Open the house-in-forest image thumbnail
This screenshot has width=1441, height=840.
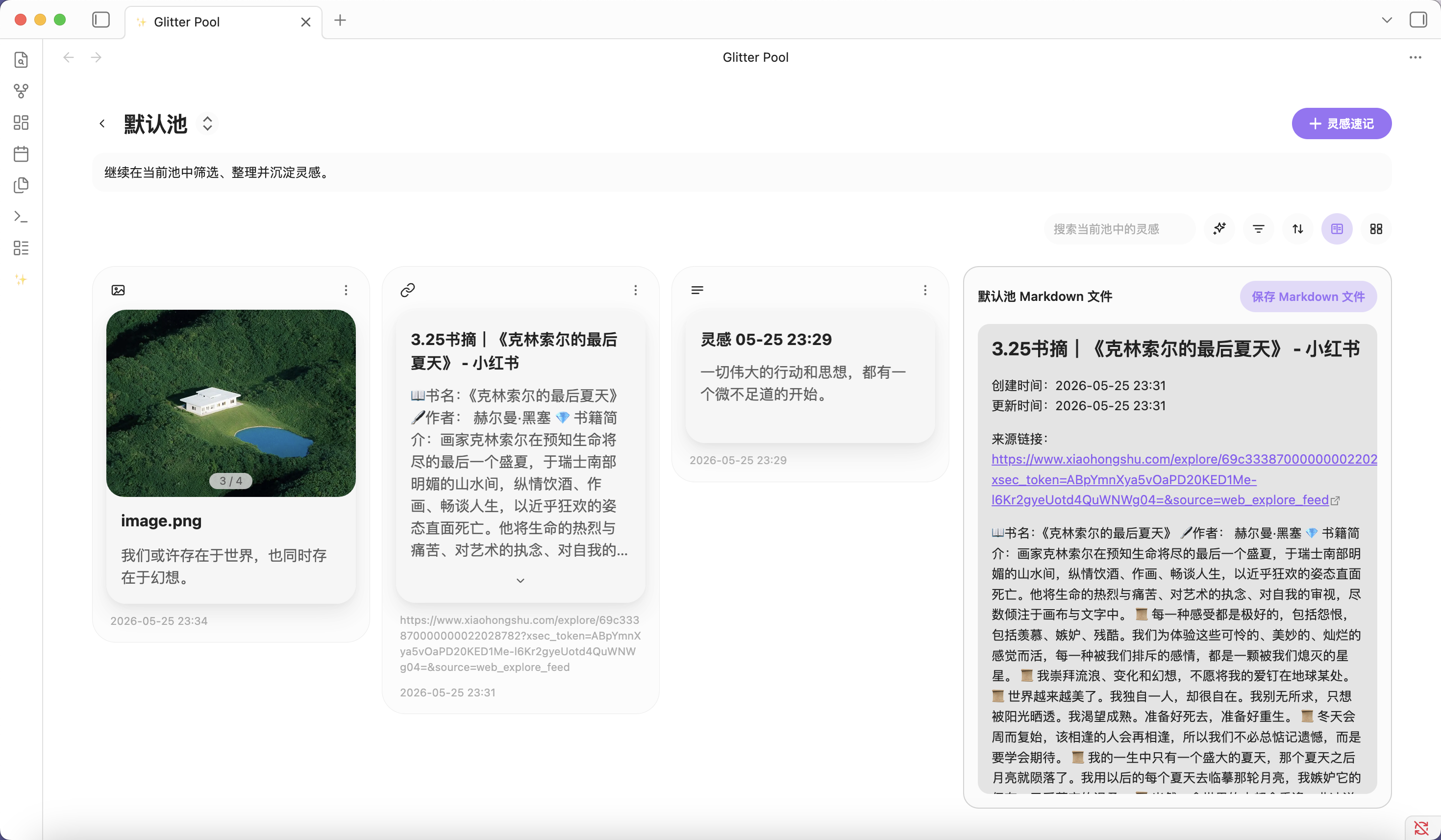click(x=231, y=403)
